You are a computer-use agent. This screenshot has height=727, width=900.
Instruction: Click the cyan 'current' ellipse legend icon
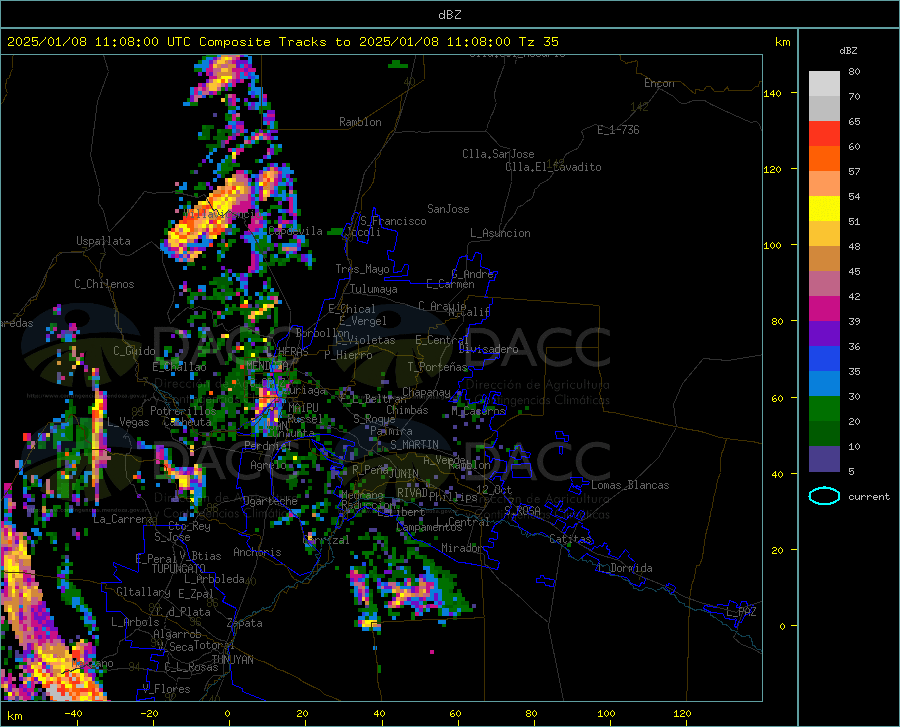point(824,496)
